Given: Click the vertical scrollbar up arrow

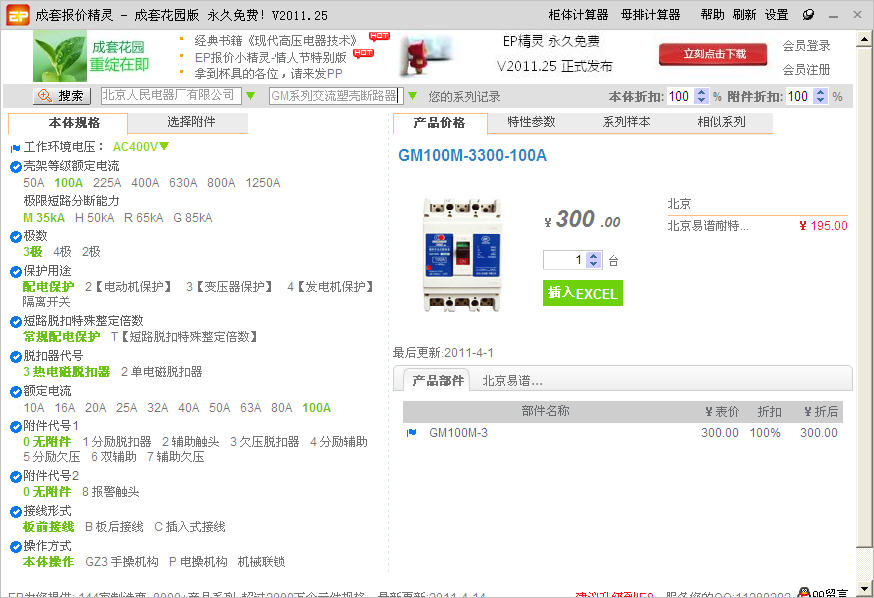Looking at the screenshot, I should [x=865, y=38].
